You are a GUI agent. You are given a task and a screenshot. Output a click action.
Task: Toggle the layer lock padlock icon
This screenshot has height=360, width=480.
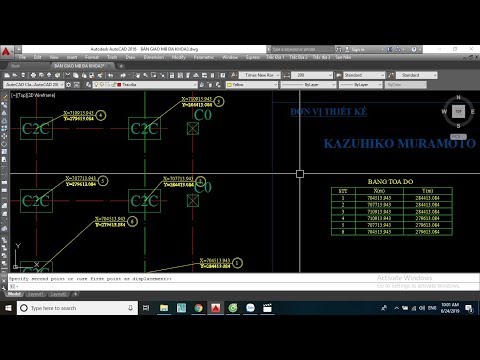114,85
